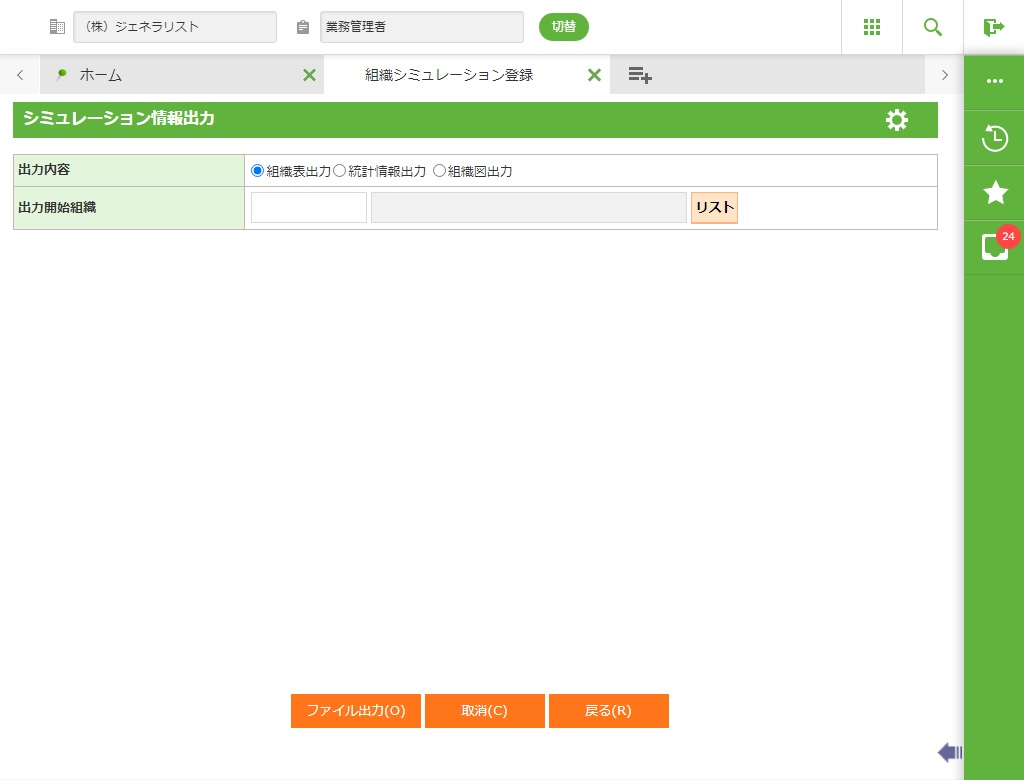This screenshot has width=1024, height=780.
Task: Click the 切替 button
Action: [564, 27]
